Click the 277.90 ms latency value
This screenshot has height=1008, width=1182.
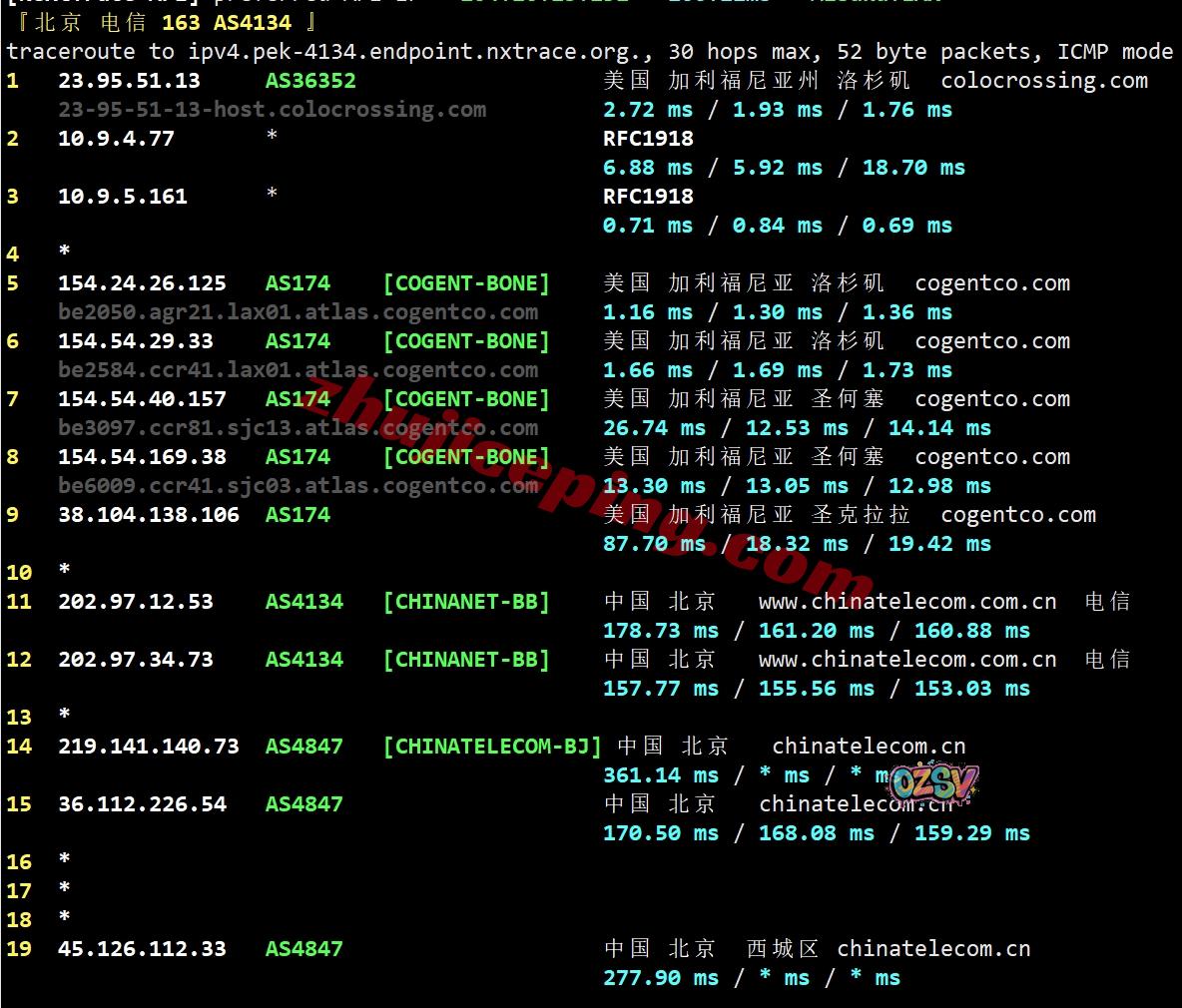tap(660, 978)
